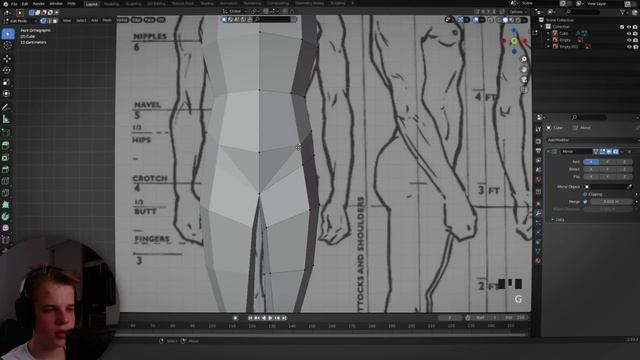Image resolution: width=640 pixels, height=360 pixels.
Task: Open the Render properties tab
Action: point(538,141)
